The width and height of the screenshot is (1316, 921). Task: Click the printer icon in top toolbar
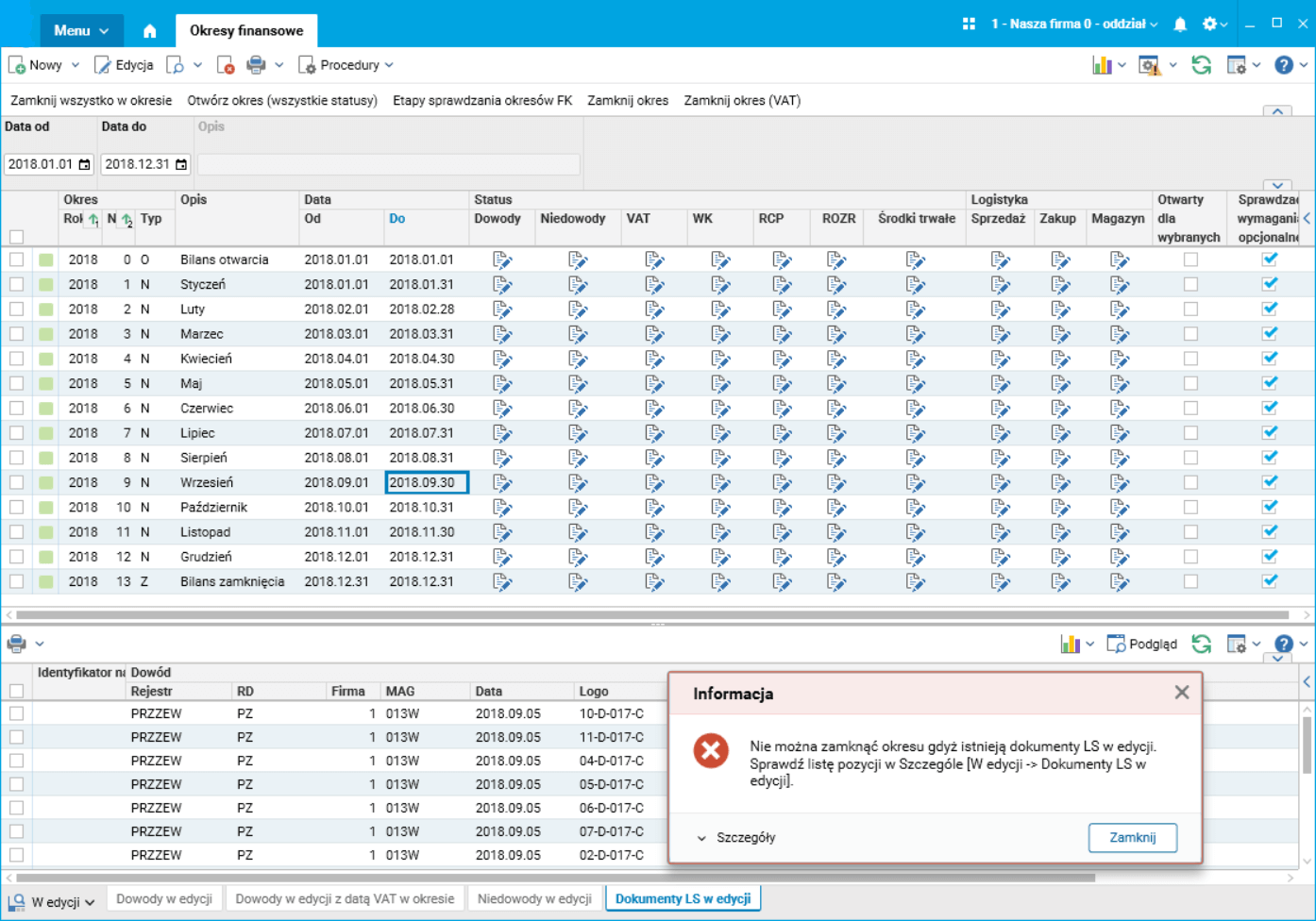click(256, 65)
